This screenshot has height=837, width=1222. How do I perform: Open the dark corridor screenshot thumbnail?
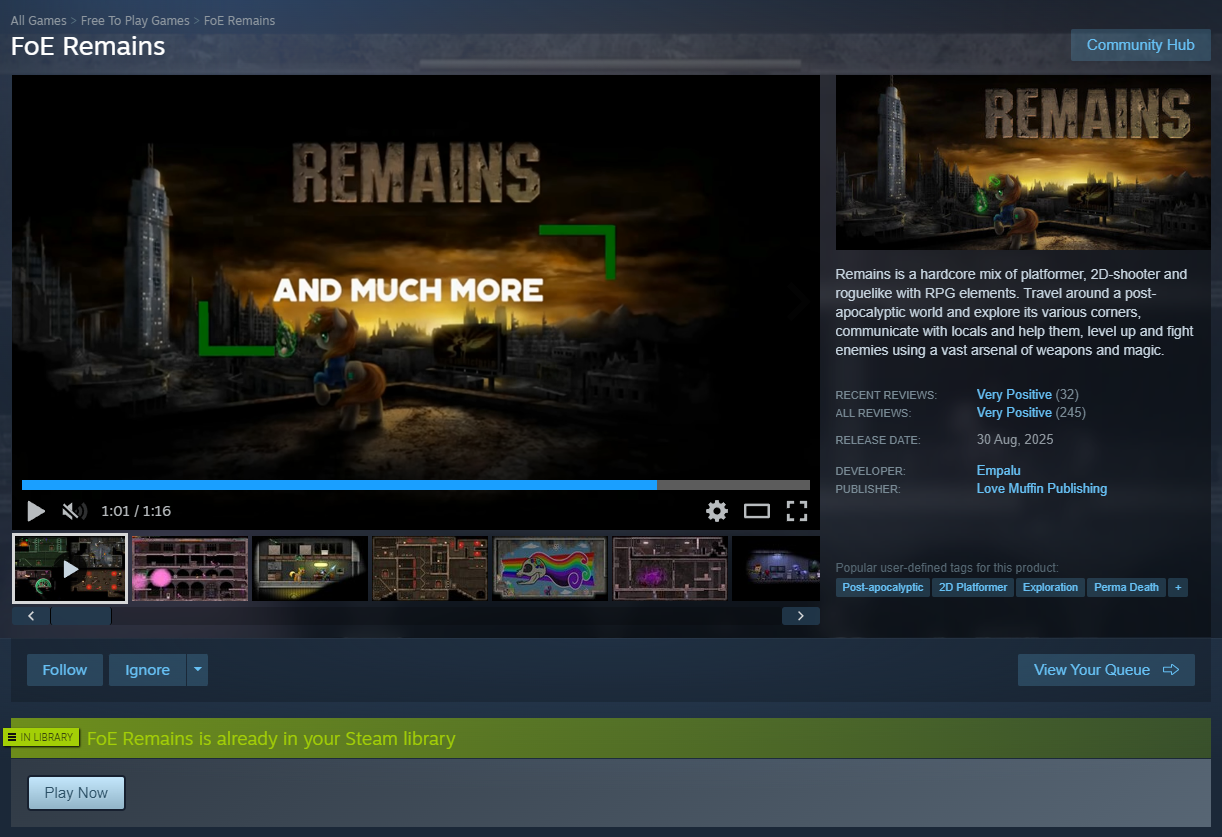coord(310,568)
